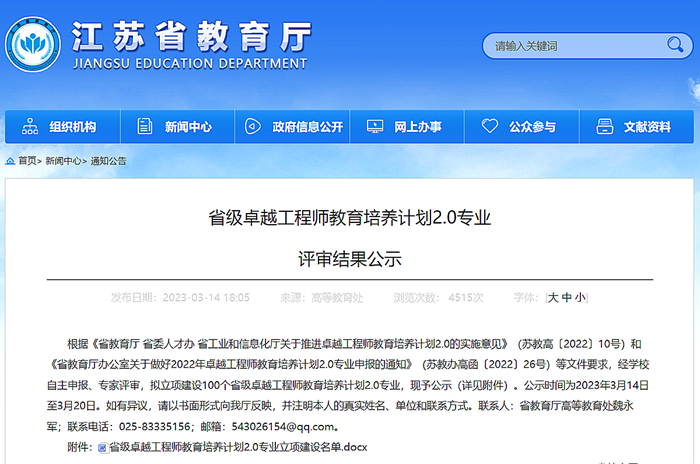Click the 文献资料 archive icon
This screenshot has height=464, width=700.
[x=604, y=127]
